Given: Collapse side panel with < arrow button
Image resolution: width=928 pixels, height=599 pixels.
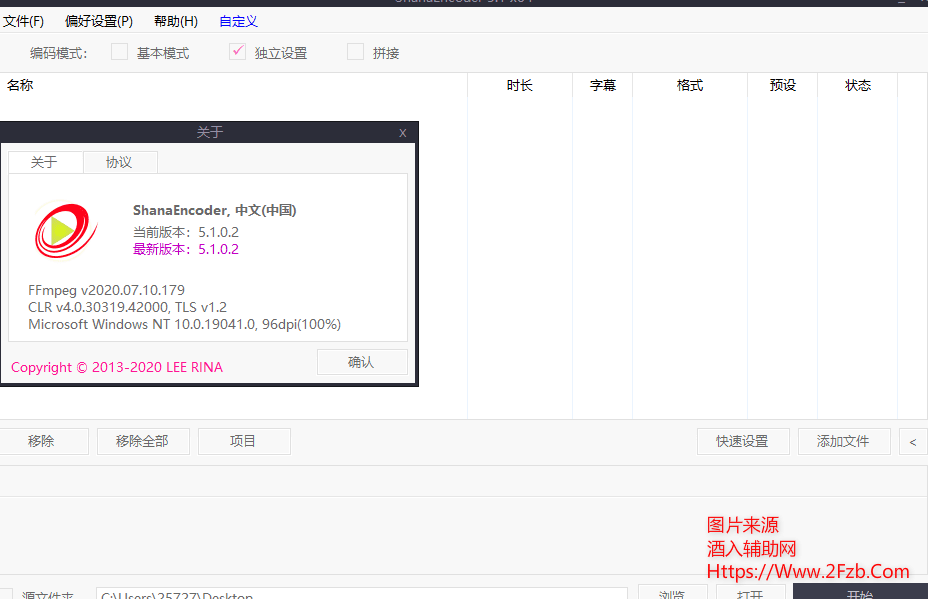Looking at the screenshot, I should tap(913, 441).
